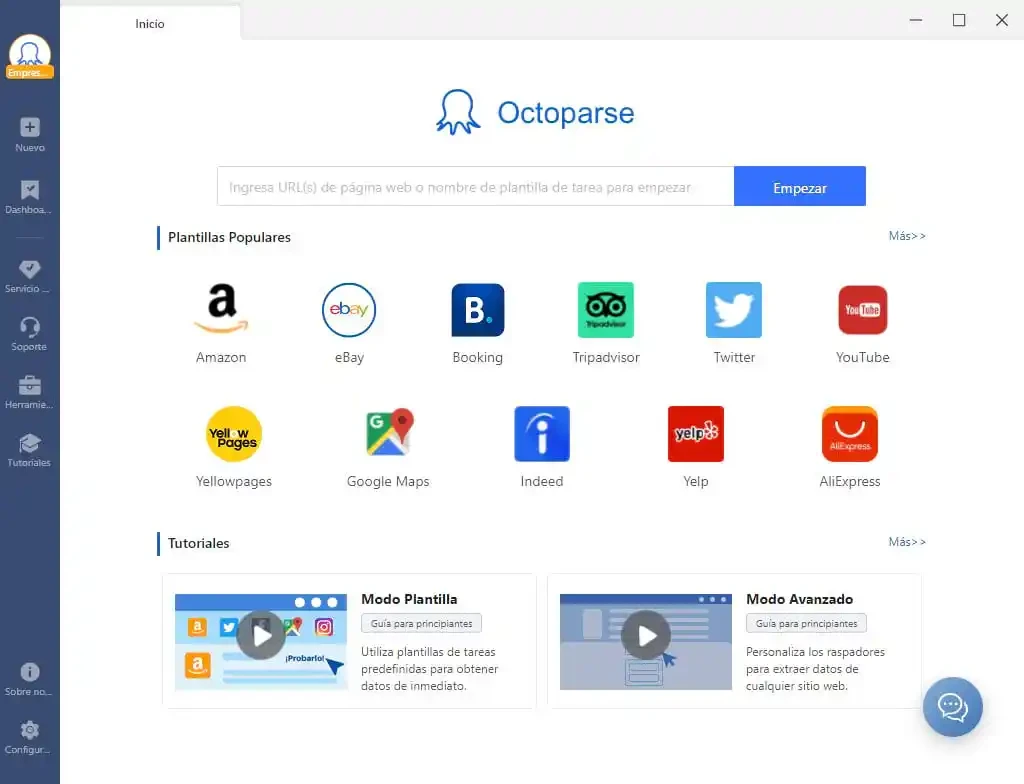Open the Empresa account avatar
Screen dimensions: 1024x784
pyautogui.click(x=30, y=56)
